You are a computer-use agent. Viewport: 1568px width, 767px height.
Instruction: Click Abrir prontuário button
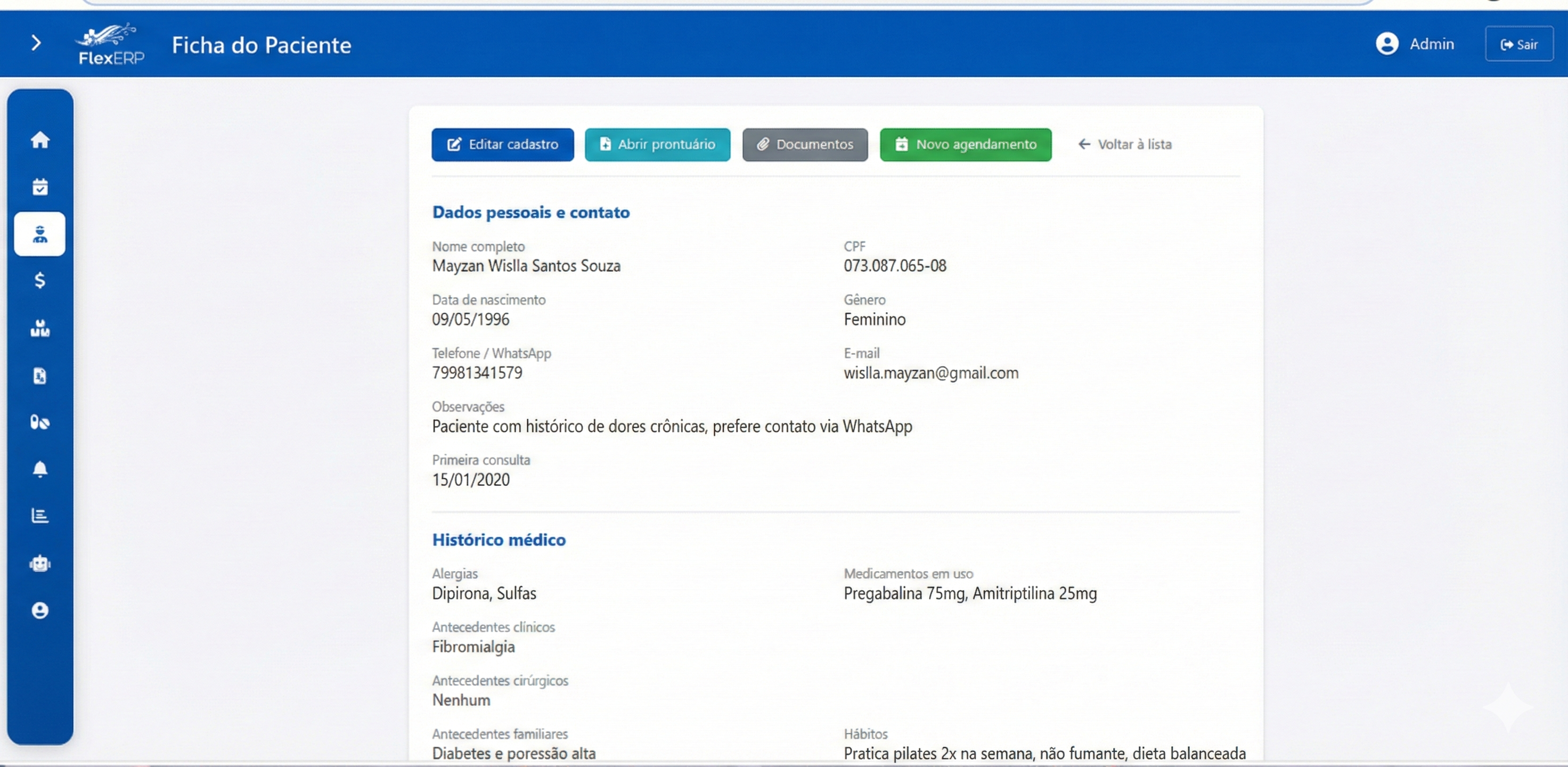[657, 144]
